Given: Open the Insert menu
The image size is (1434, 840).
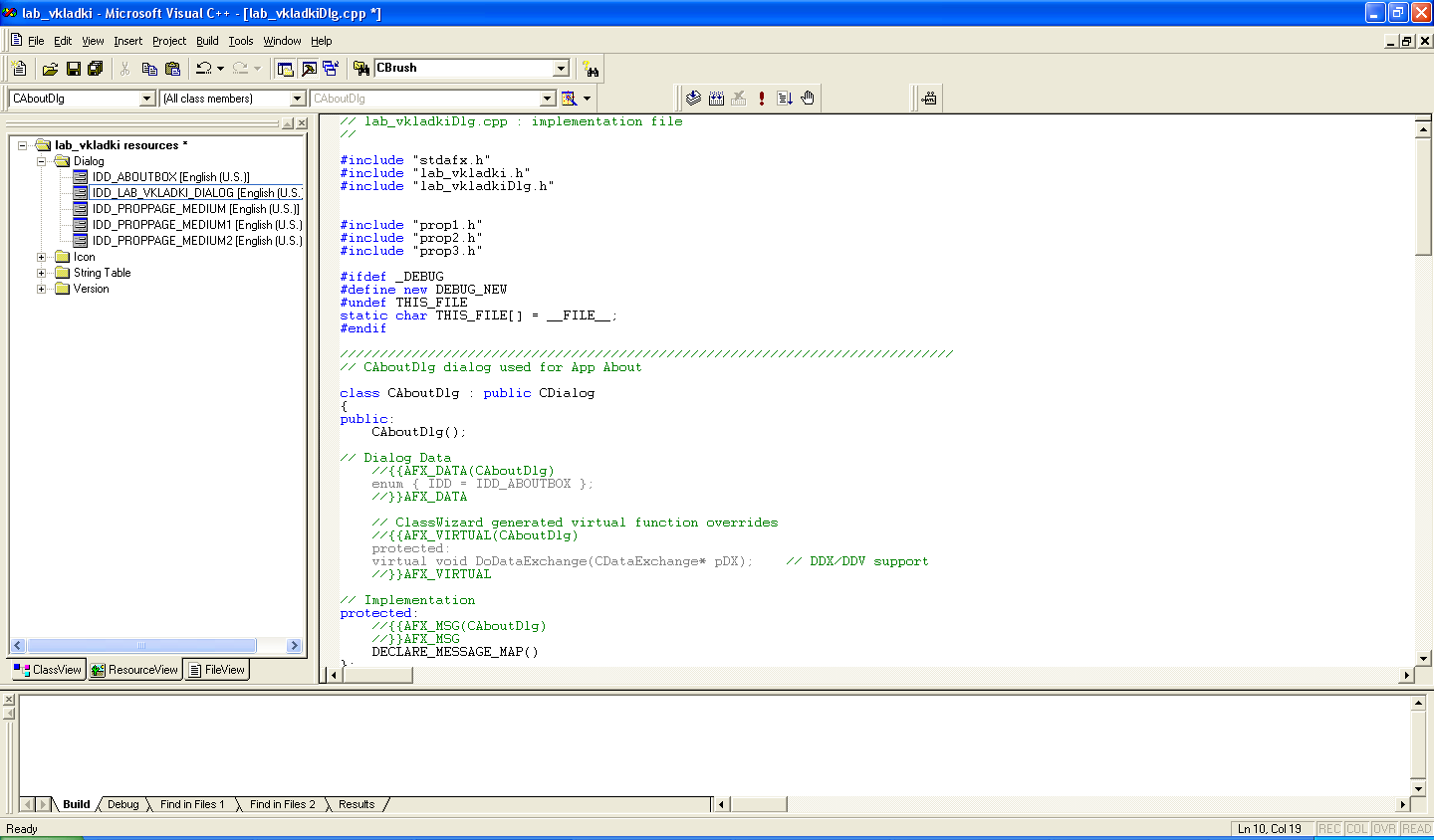Looking at the screenshot, I should coord(127,41).
